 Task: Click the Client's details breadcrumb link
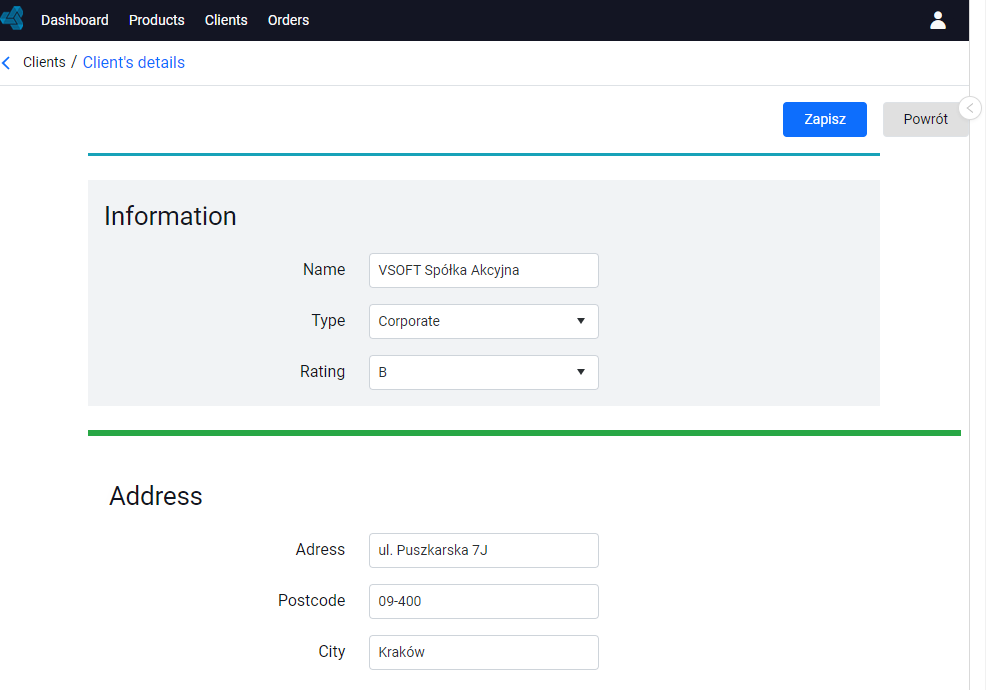pyautogui.click(x=134, y=62)
